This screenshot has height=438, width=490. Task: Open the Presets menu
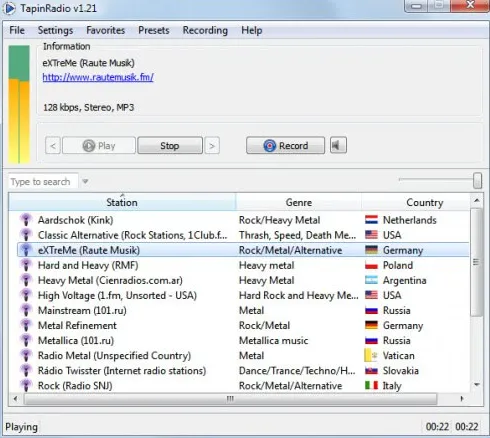[154, 30]
